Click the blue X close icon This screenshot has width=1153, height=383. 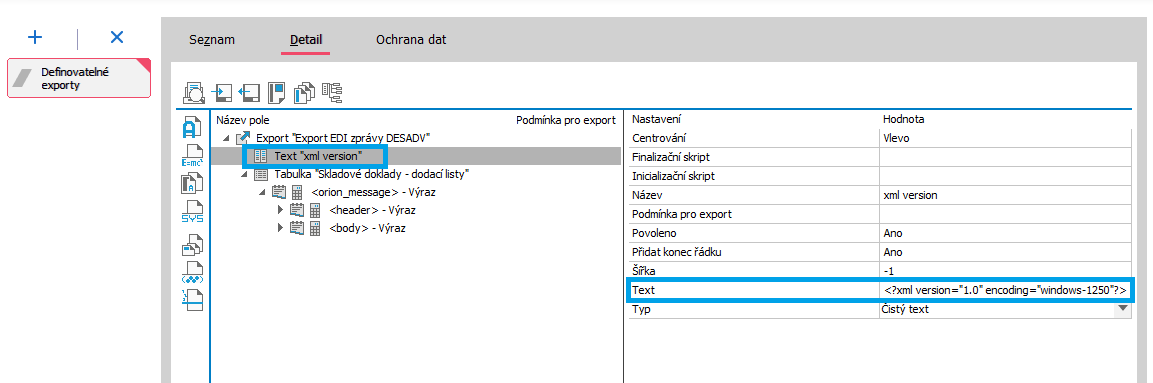[x=116, y=37]
